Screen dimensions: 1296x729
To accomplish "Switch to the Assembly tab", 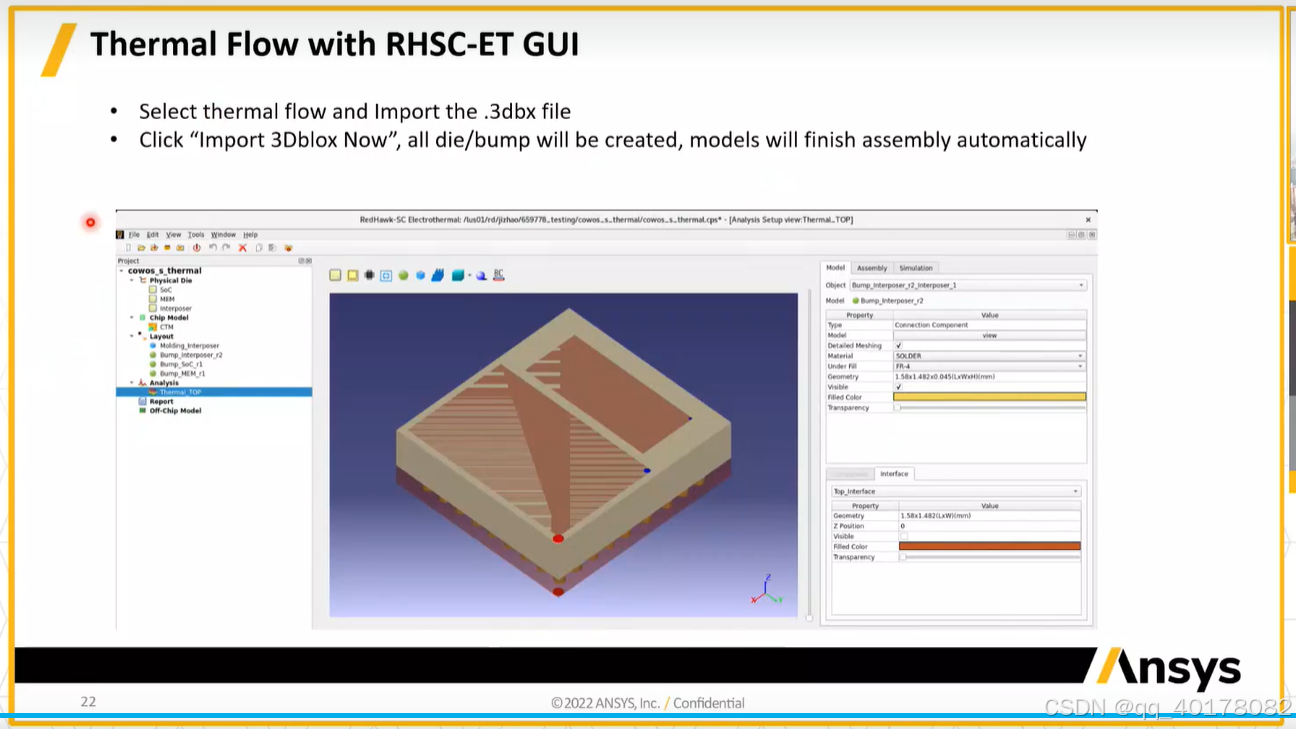I will click(872, 268).
